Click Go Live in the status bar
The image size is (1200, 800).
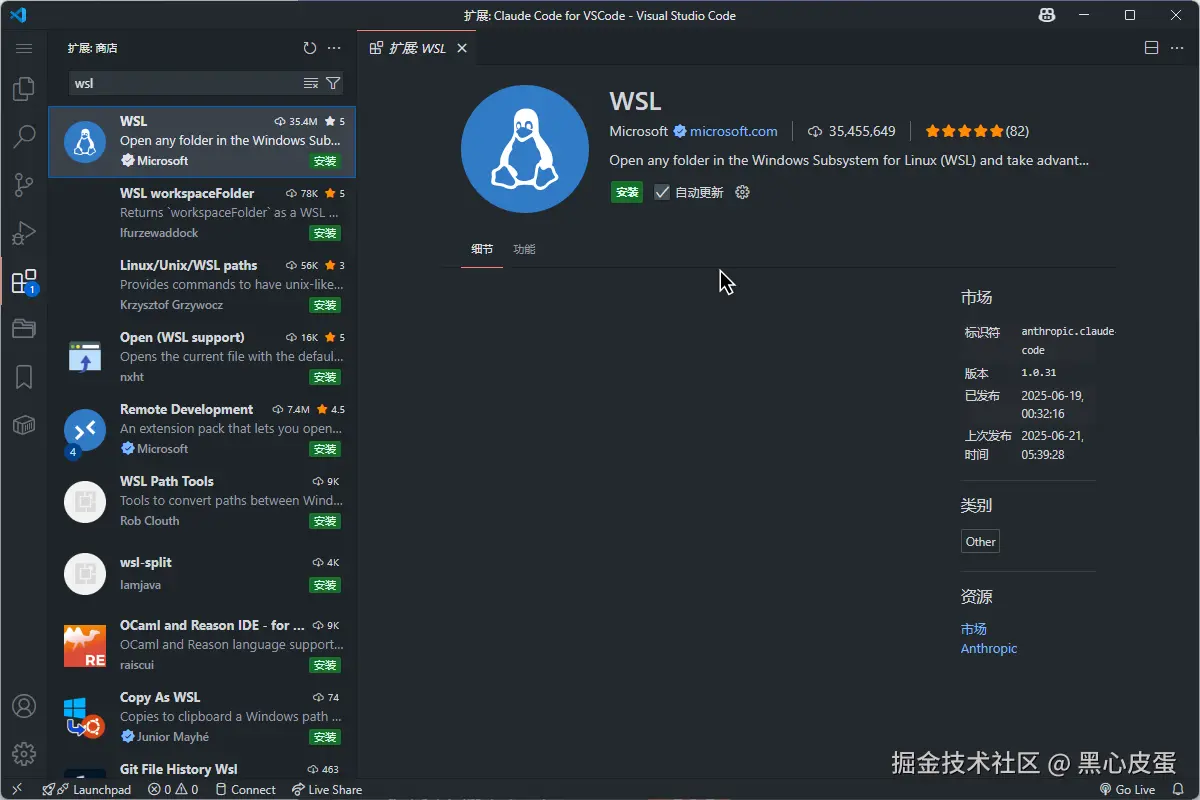coord(1127,789)
